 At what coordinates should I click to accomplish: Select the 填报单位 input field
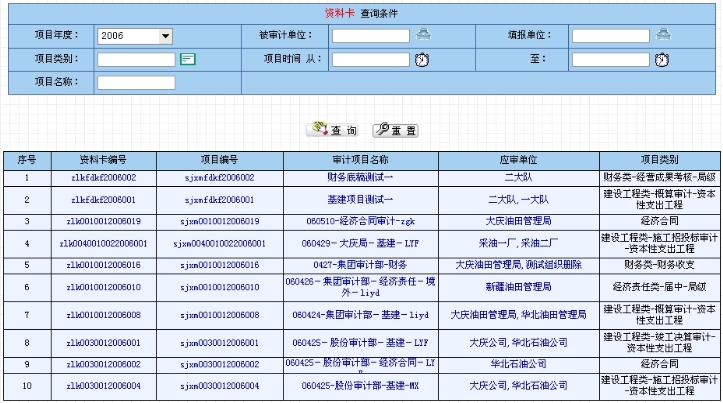point(610,36)
